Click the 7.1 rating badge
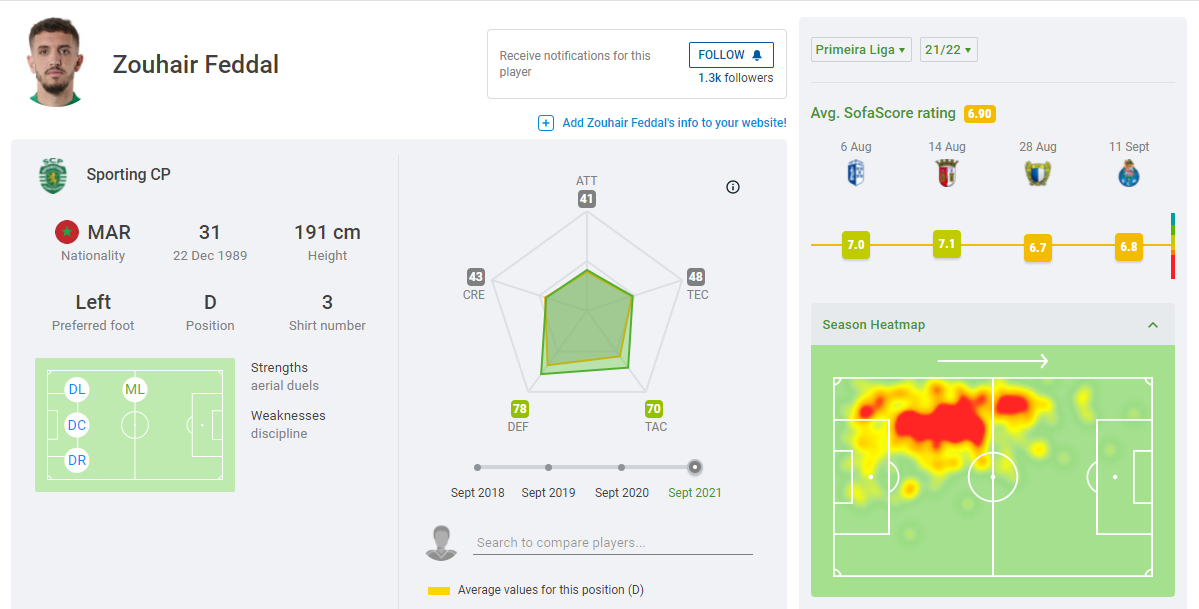The width and height of the screenshot is (1199, 609). 947,244
